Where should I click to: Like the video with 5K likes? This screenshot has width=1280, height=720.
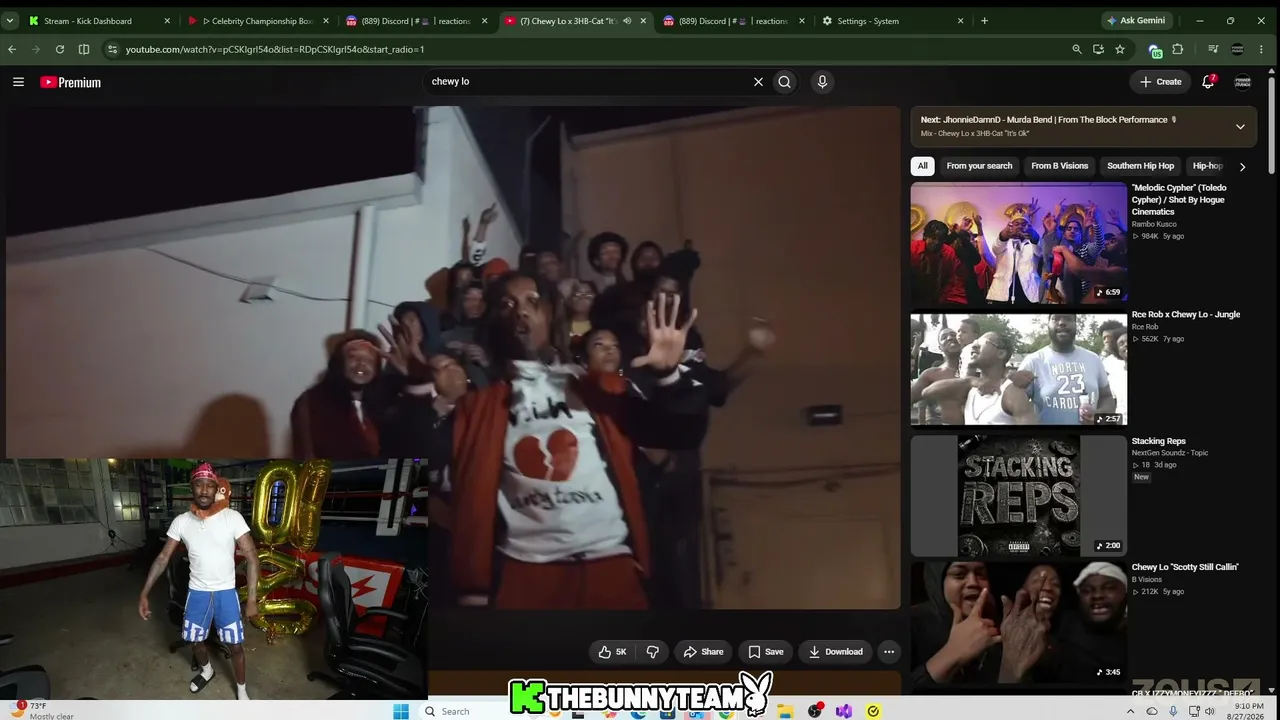pos(612,652)
